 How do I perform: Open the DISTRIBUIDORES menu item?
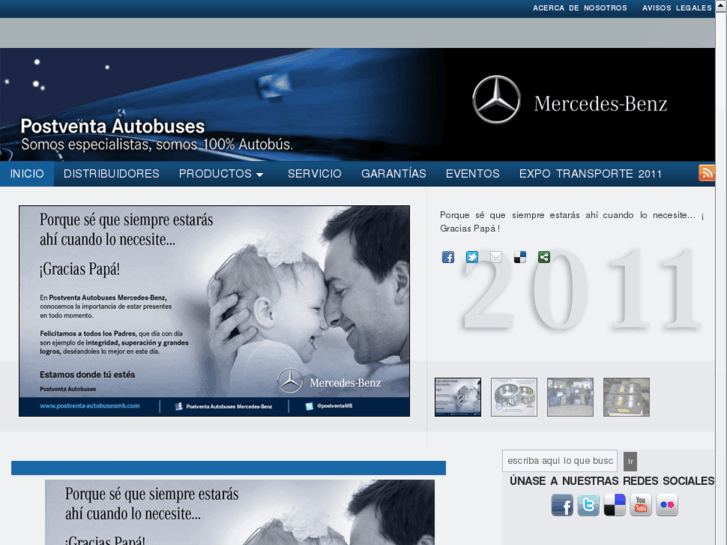click(111, 174)
